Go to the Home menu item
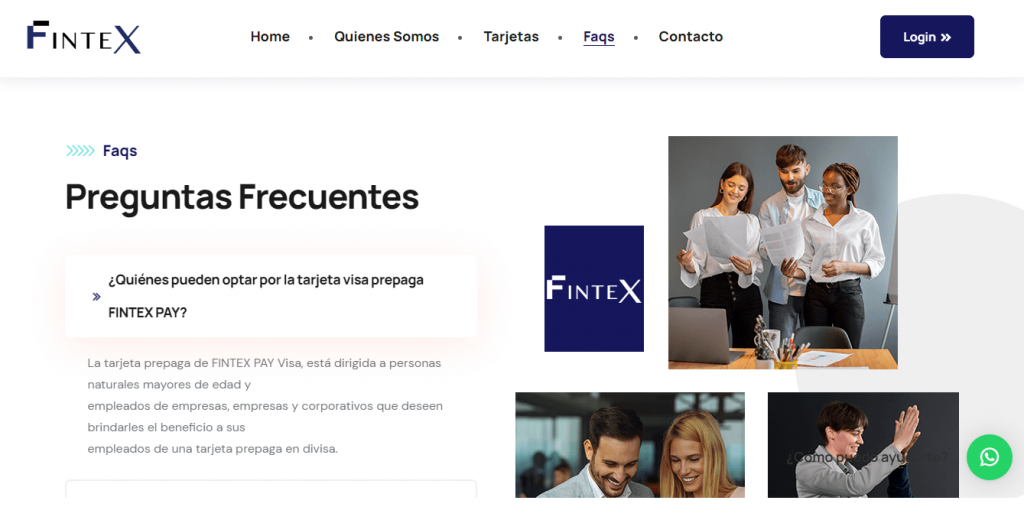 pos(270,37)
